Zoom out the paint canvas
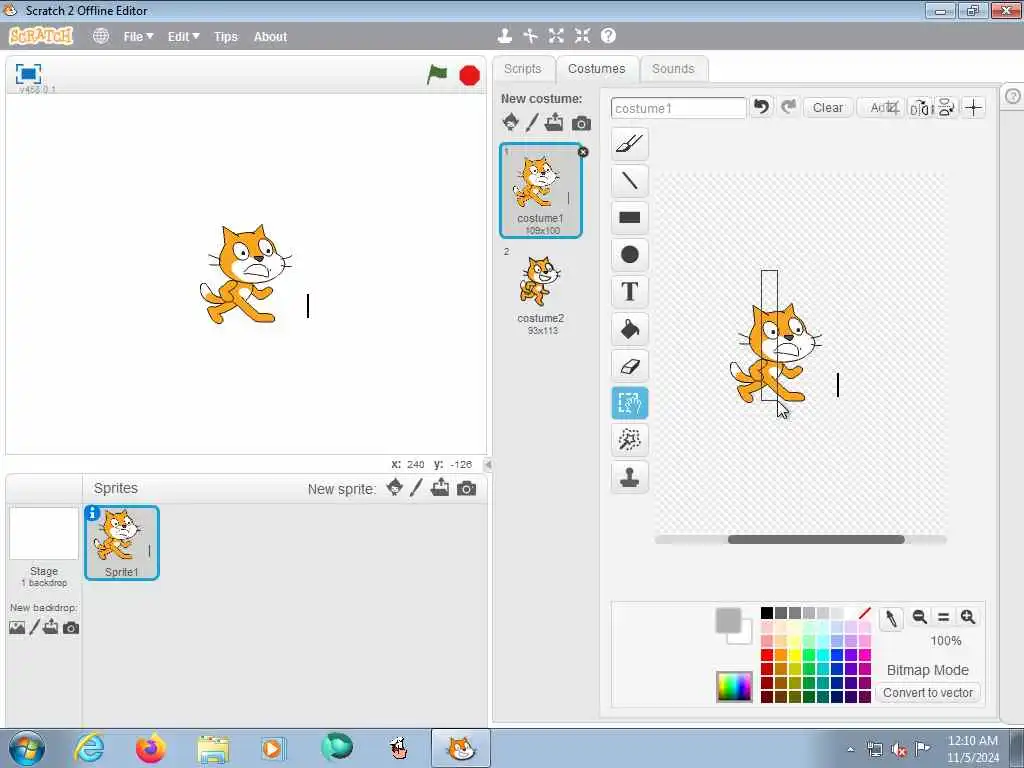1024x768 pixels. [x=920, y=616]
